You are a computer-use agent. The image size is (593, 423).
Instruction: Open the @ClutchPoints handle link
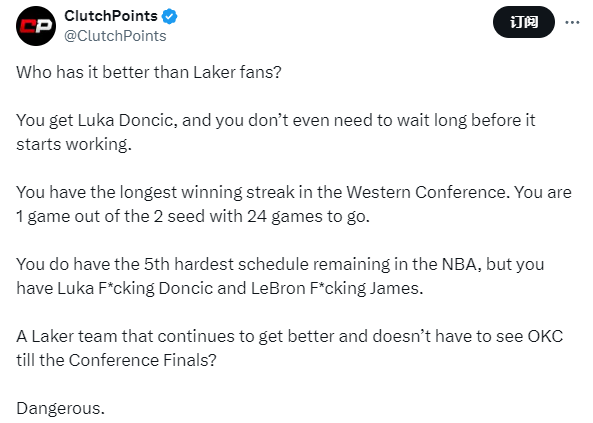tap(115, 36)
